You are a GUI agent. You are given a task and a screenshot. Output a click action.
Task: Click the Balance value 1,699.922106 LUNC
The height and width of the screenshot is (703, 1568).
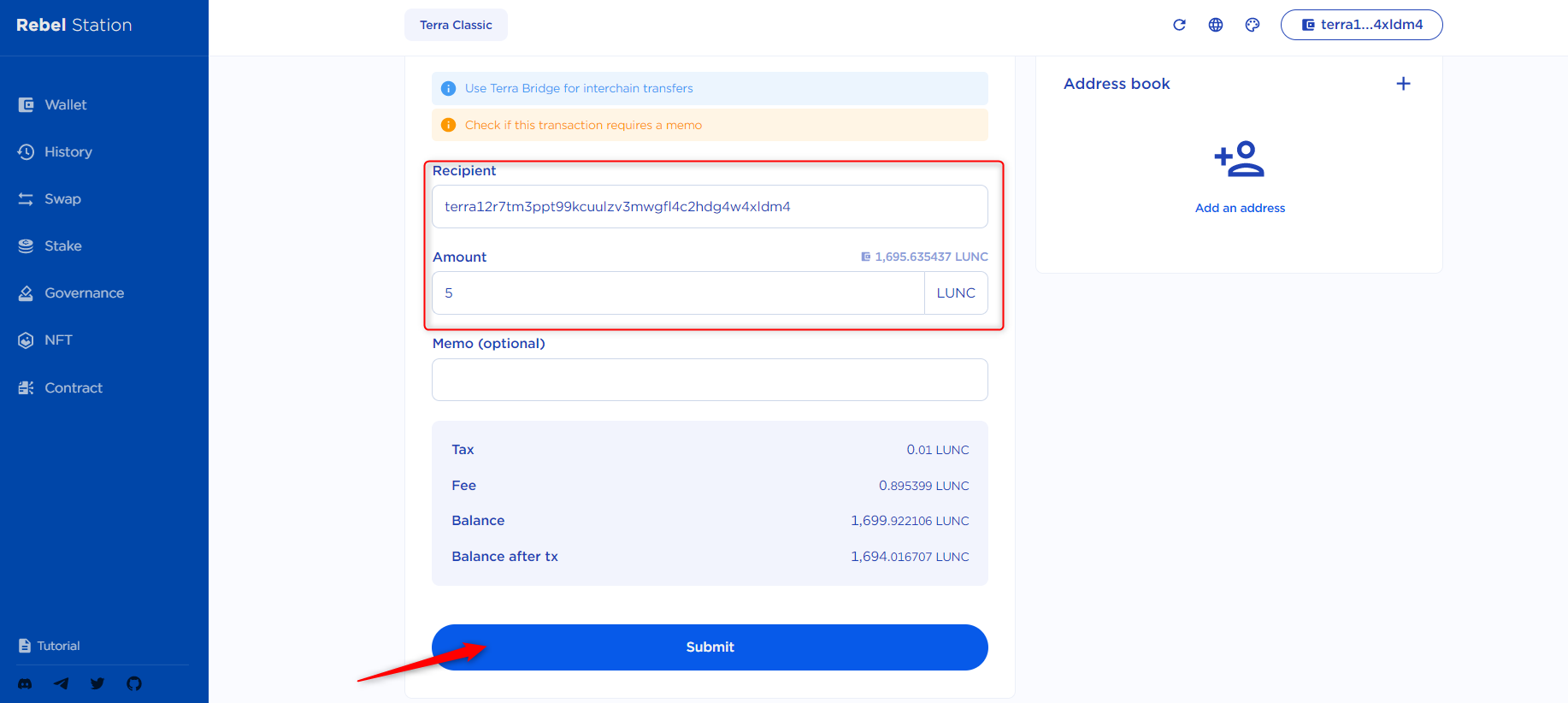click(910, 521)
